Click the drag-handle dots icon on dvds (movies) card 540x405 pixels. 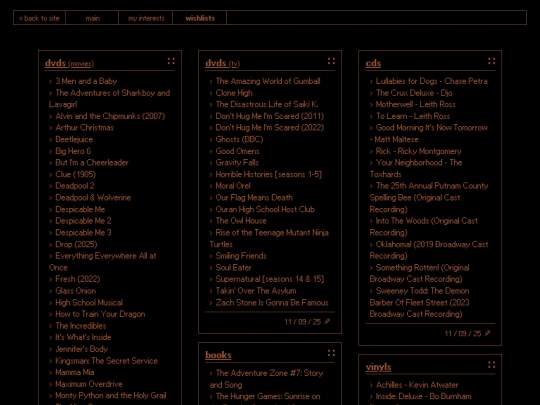point(171,61)
